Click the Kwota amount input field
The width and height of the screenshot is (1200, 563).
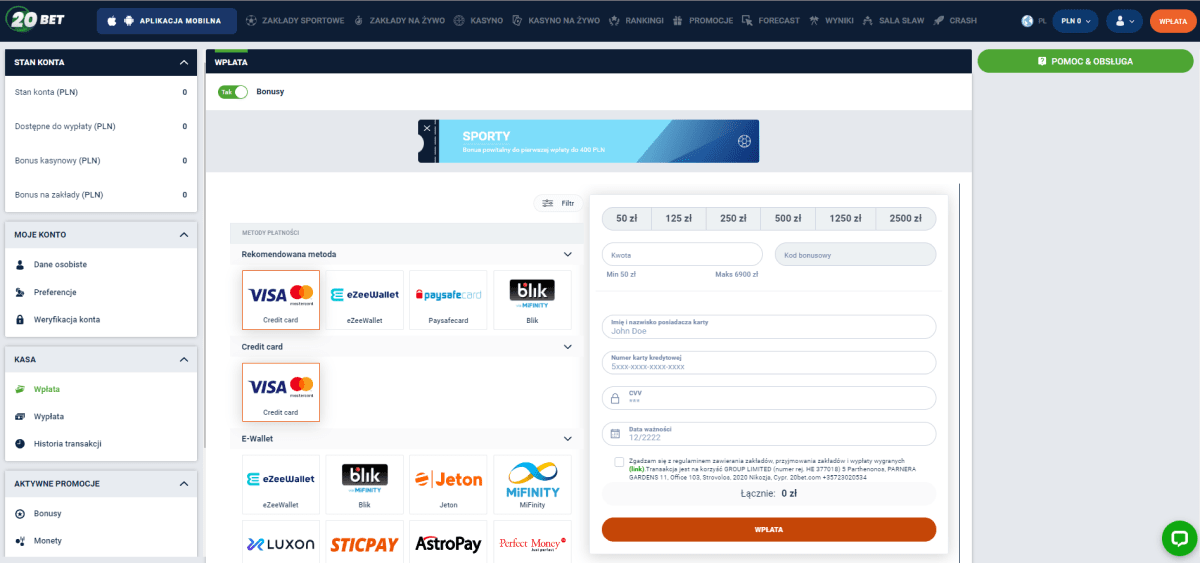click(682, 255)
